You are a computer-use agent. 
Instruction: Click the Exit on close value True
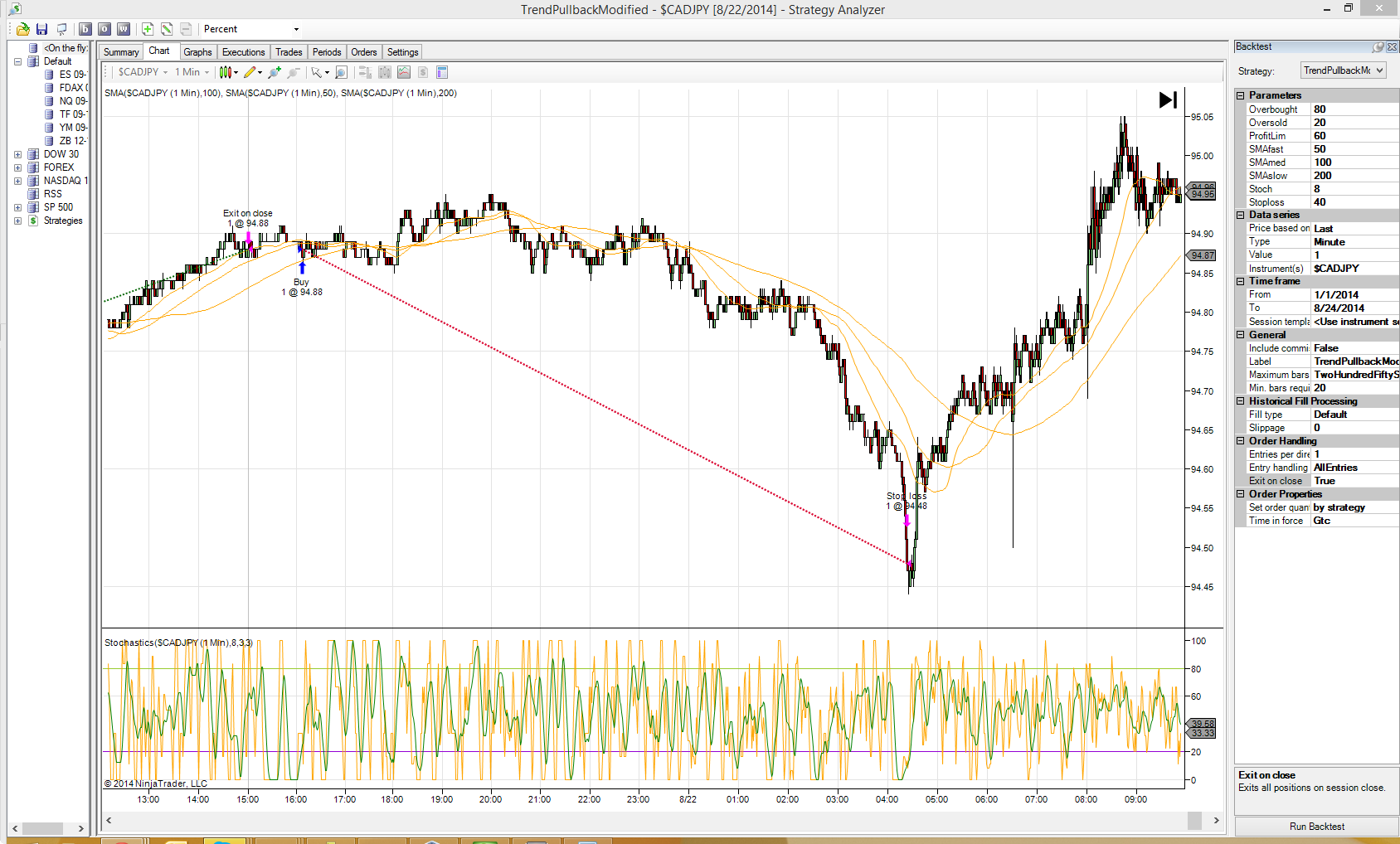pyautogui.click(x=1355, y=481)
